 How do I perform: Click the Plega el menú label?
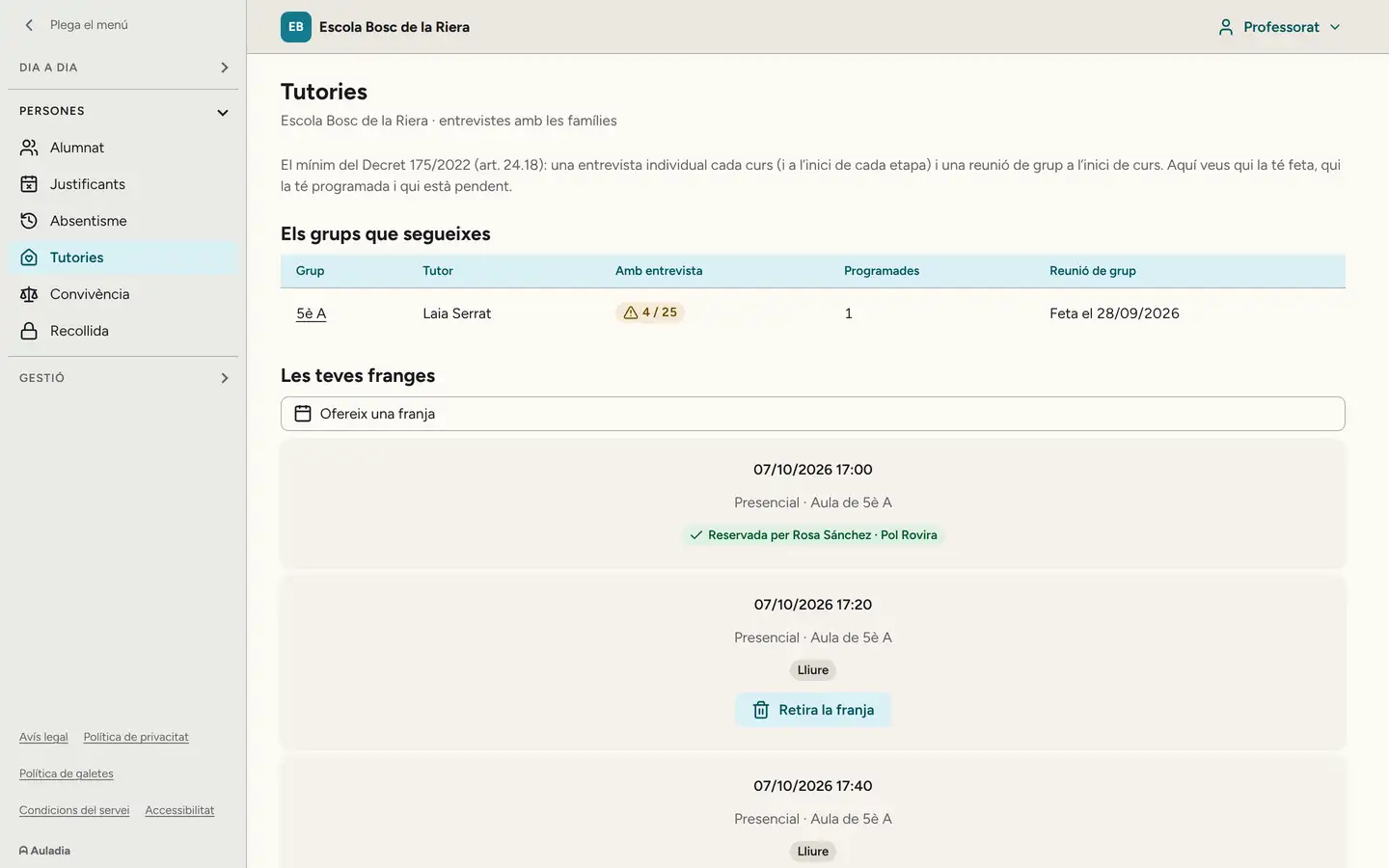point(89,25)
